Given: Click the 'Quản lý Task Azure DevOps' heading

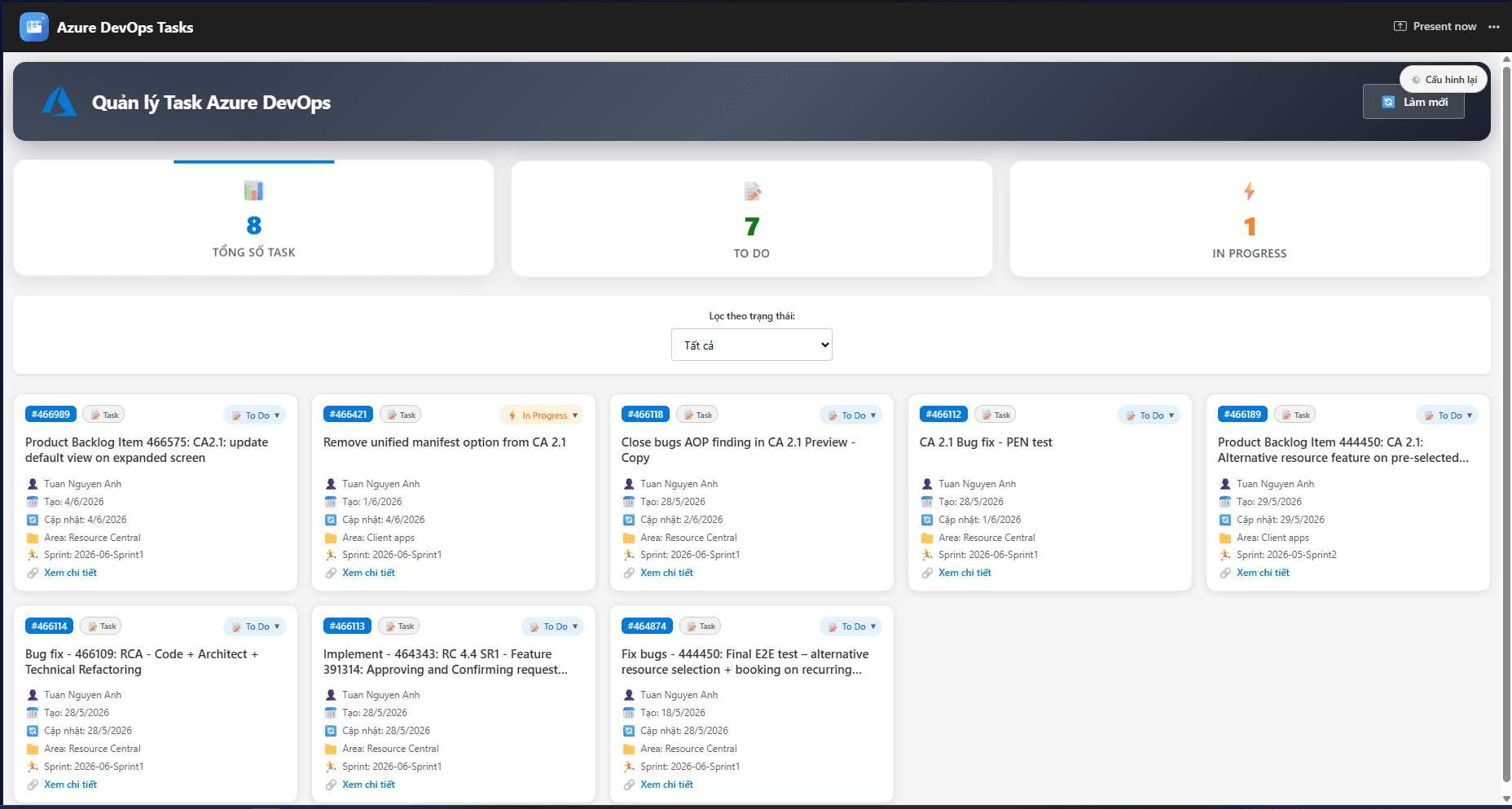Looking at the screenshot, I should 211,103.
